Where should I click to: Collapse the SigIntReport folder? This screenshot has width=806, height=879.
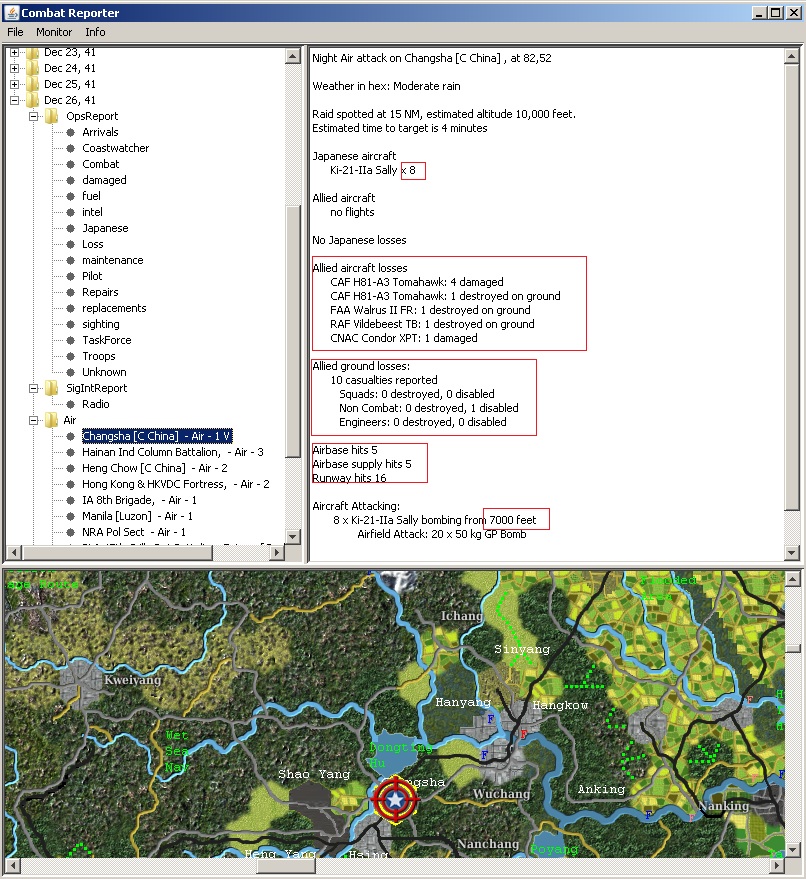point(34,388)
